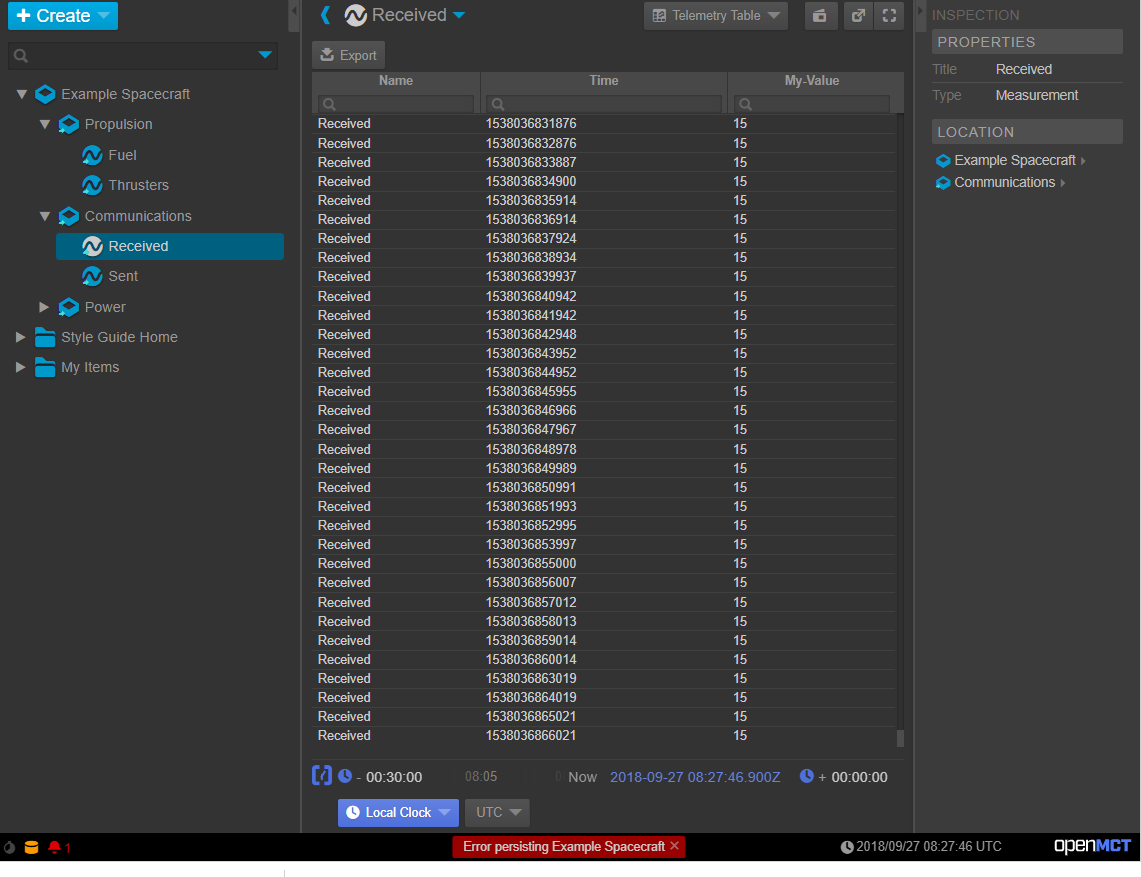Open Received in a new browser tab
The width and height of the screenshot is (1141, 877).
[x=858, y=15]
